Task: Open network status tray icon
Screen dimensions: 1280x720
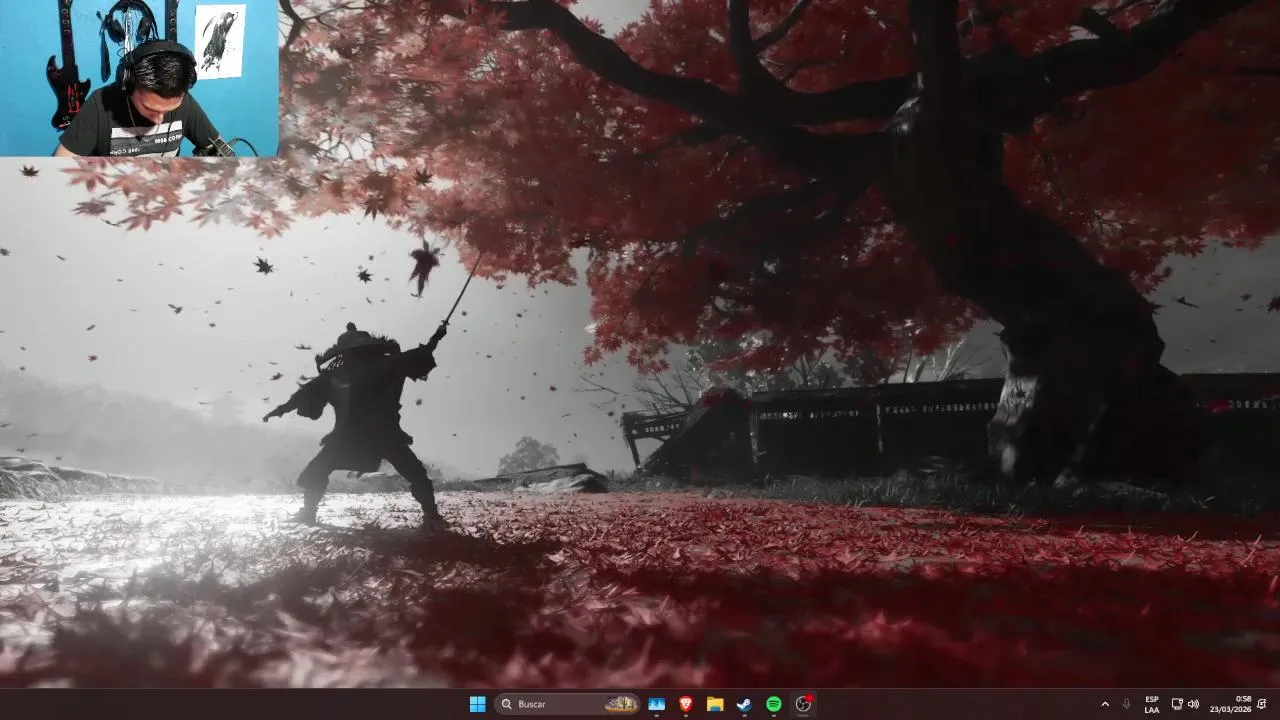Action: coord(1177,704)
